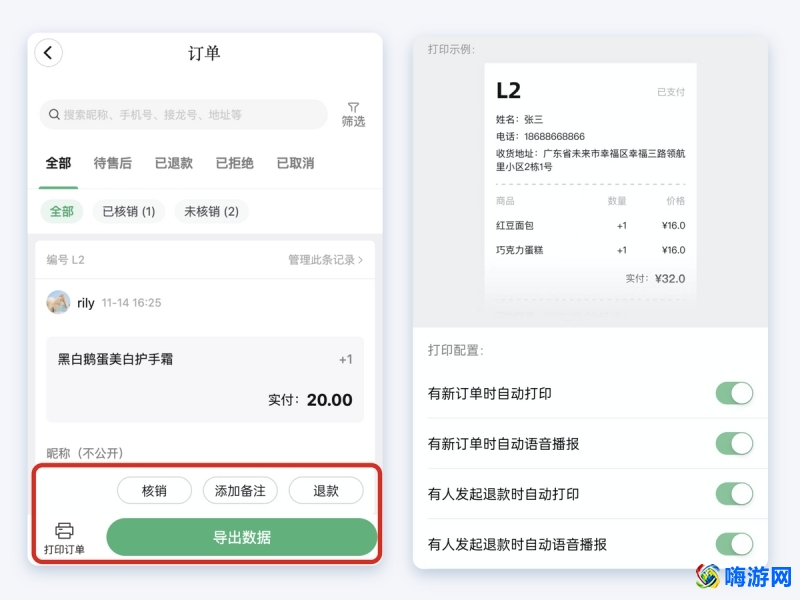Click the order number 编号 L2
Screen dimensions: 800x600
pos(65,260)
